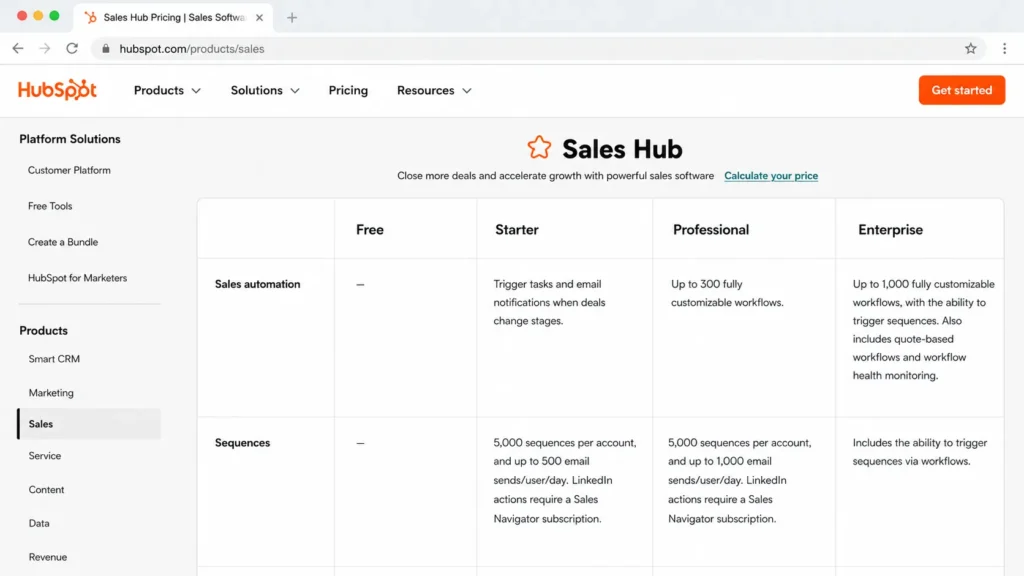Click the Platform Solutions sidebar heading

click(x=70, y=139)
